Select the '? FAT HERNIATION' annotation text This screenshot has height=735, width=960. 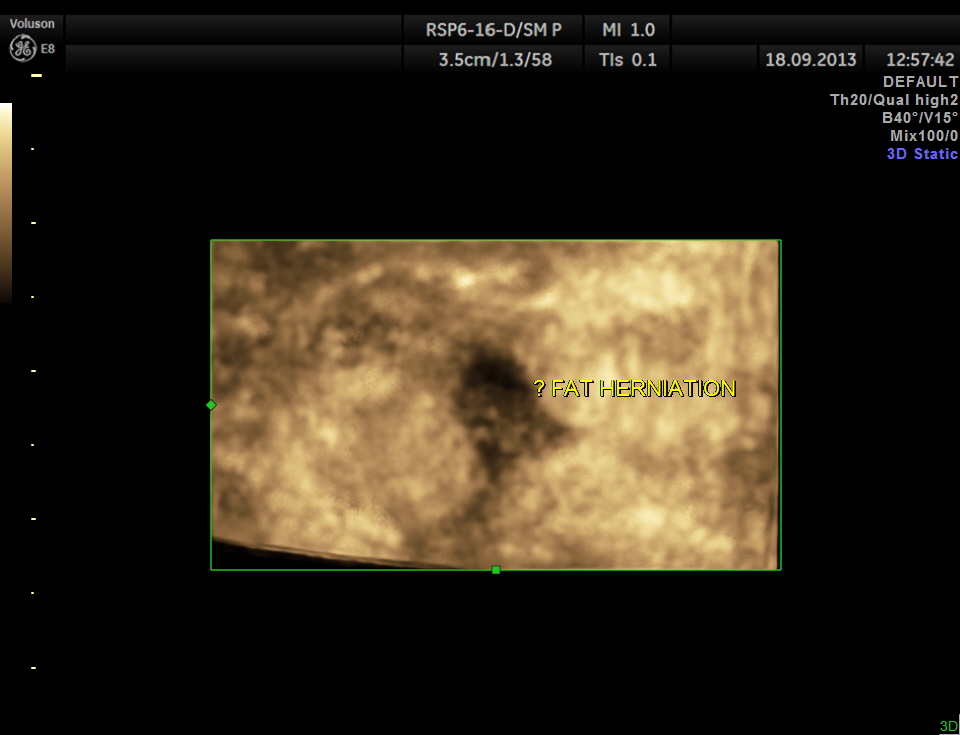pos(635,389)
